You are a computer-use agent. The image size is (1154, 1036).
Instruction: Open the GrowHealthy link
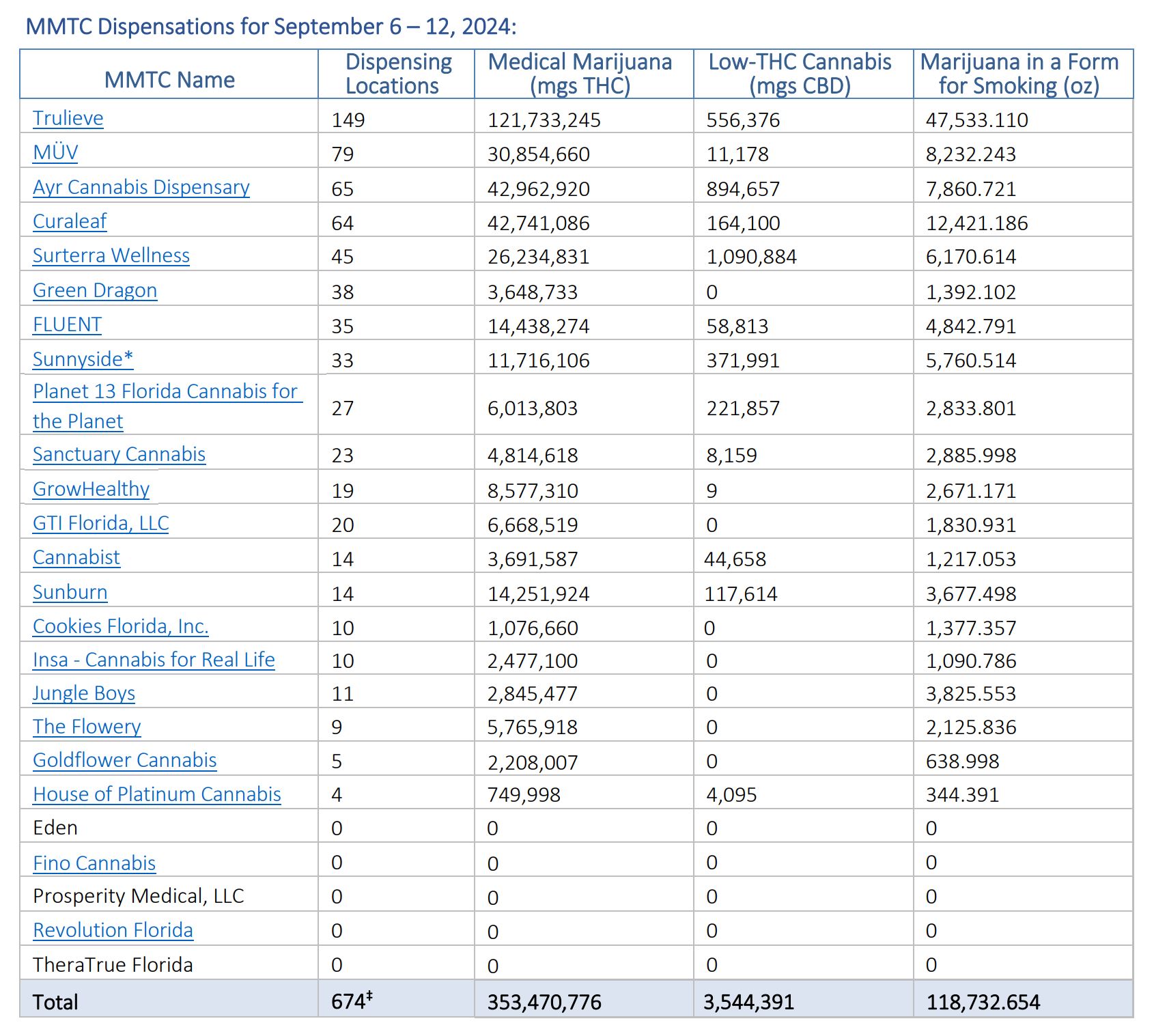pos(91,489)
